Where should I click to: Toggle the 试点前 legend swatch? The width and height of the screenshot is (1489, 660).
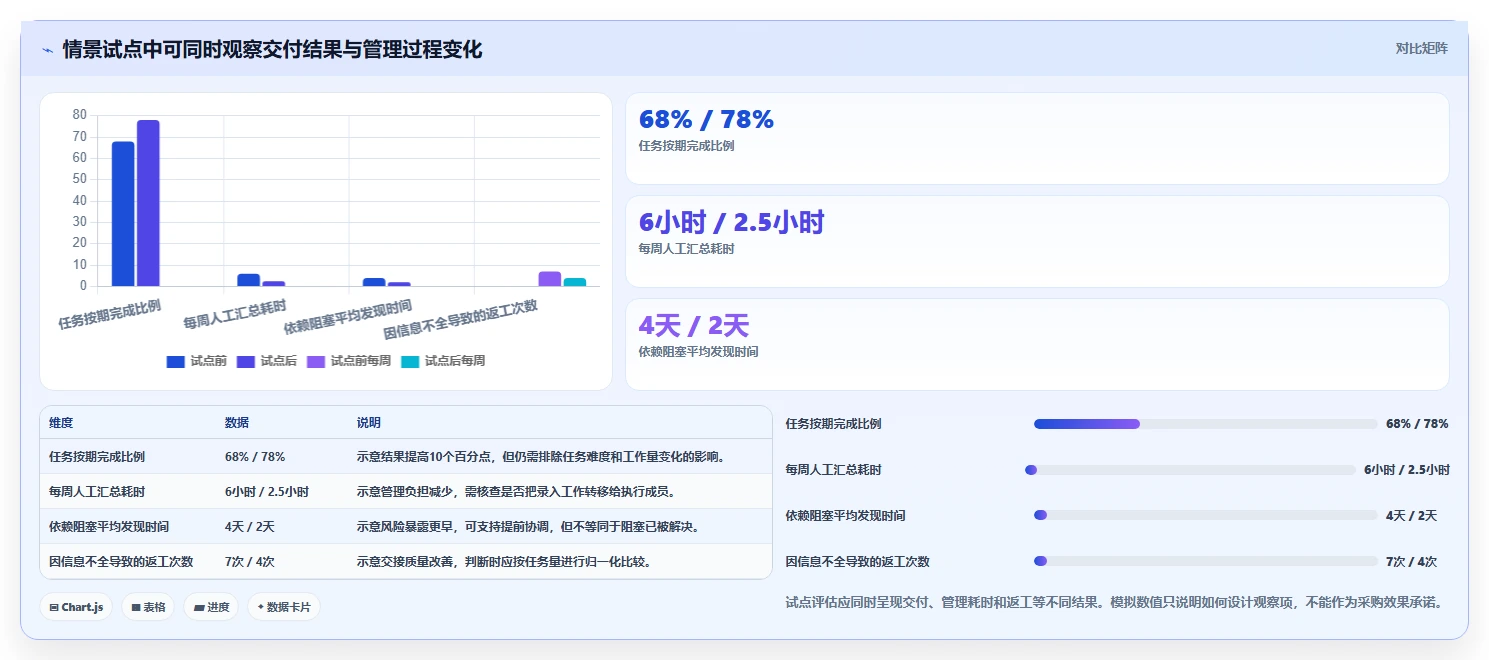pos(176,361)
